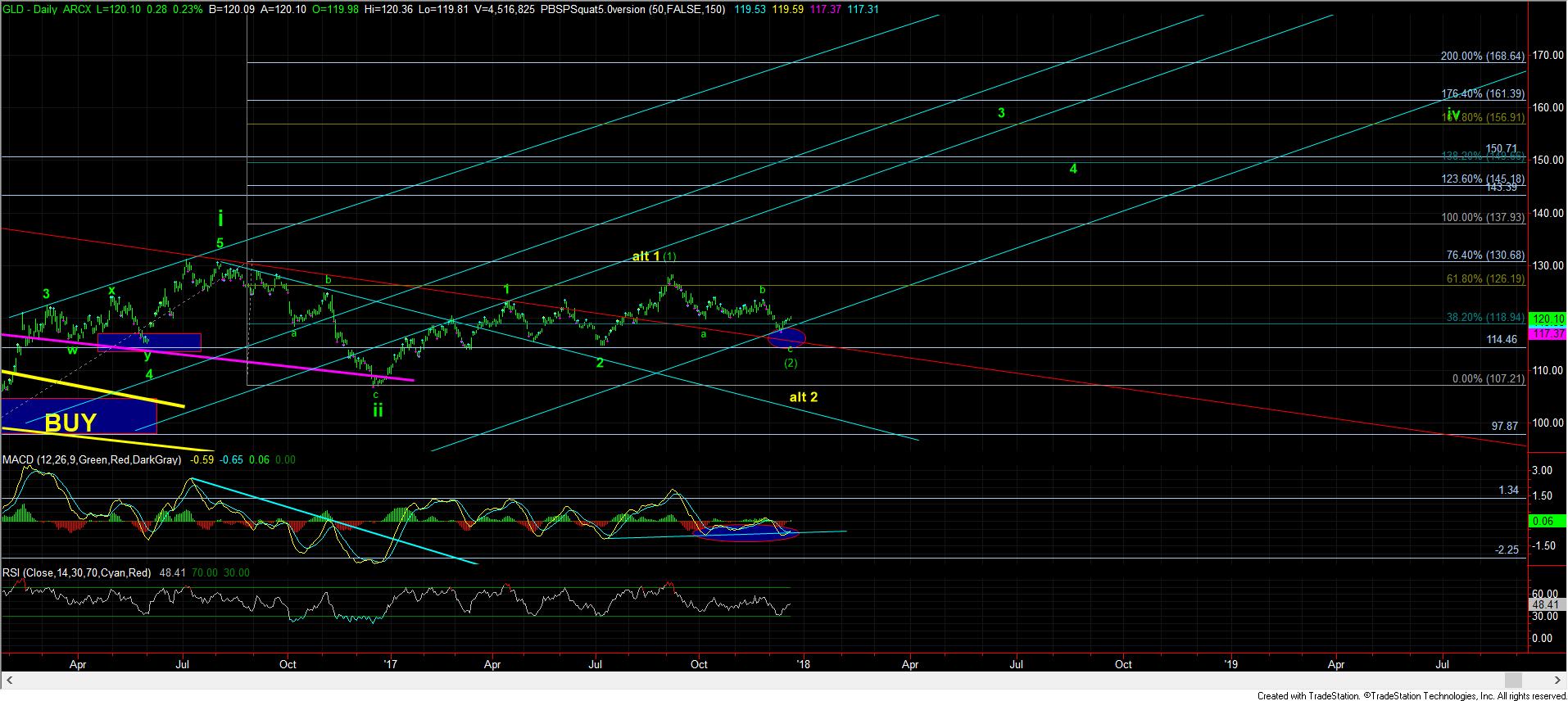This screenshot has height=701, width=1568.
Task: Click the '123.60% (145.18)' Fibonacci level label
Action: tap(1482, 179)
